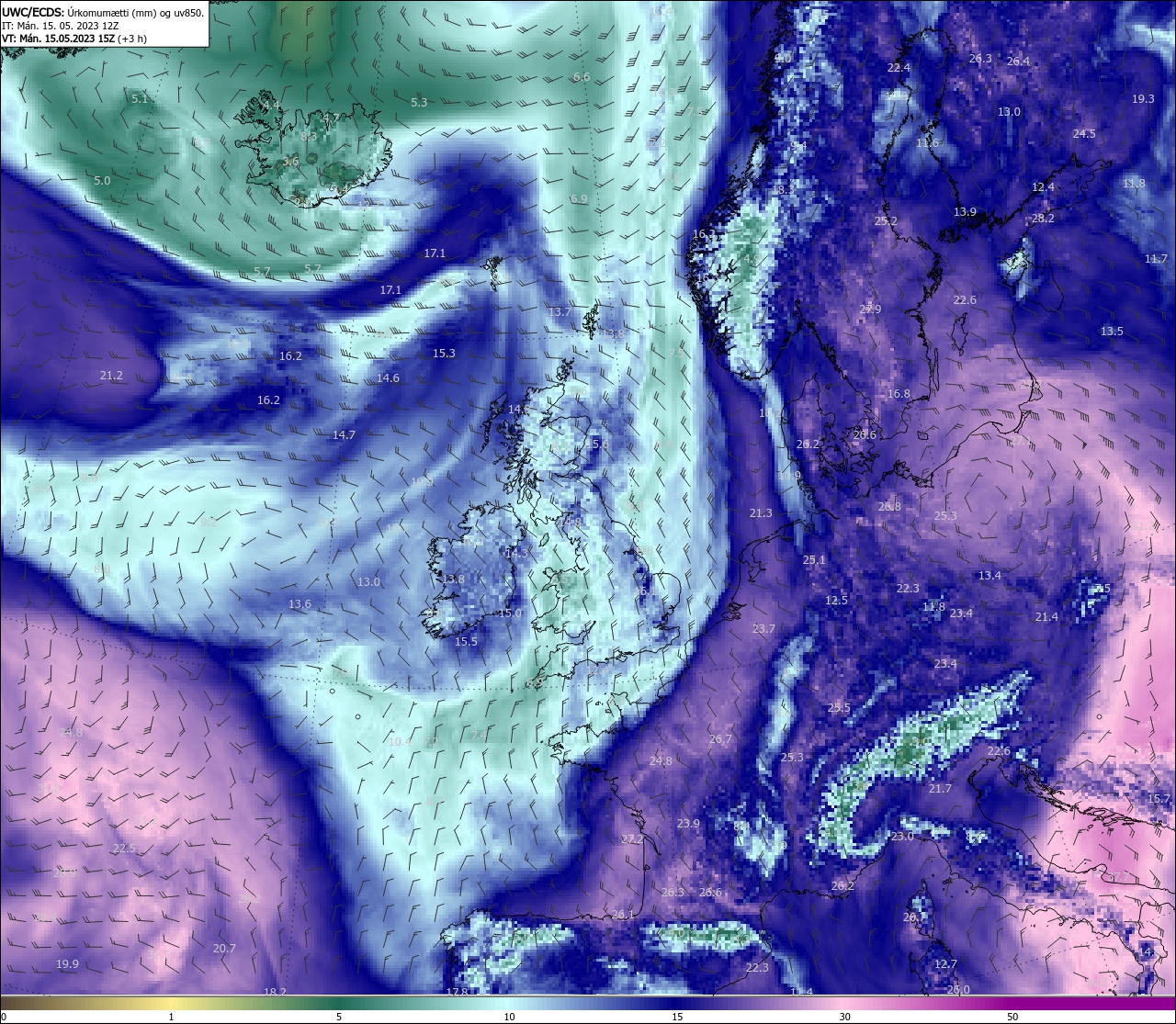Click the map value 21.3
Screen dimensions: 1176x1024
(761, 513)
